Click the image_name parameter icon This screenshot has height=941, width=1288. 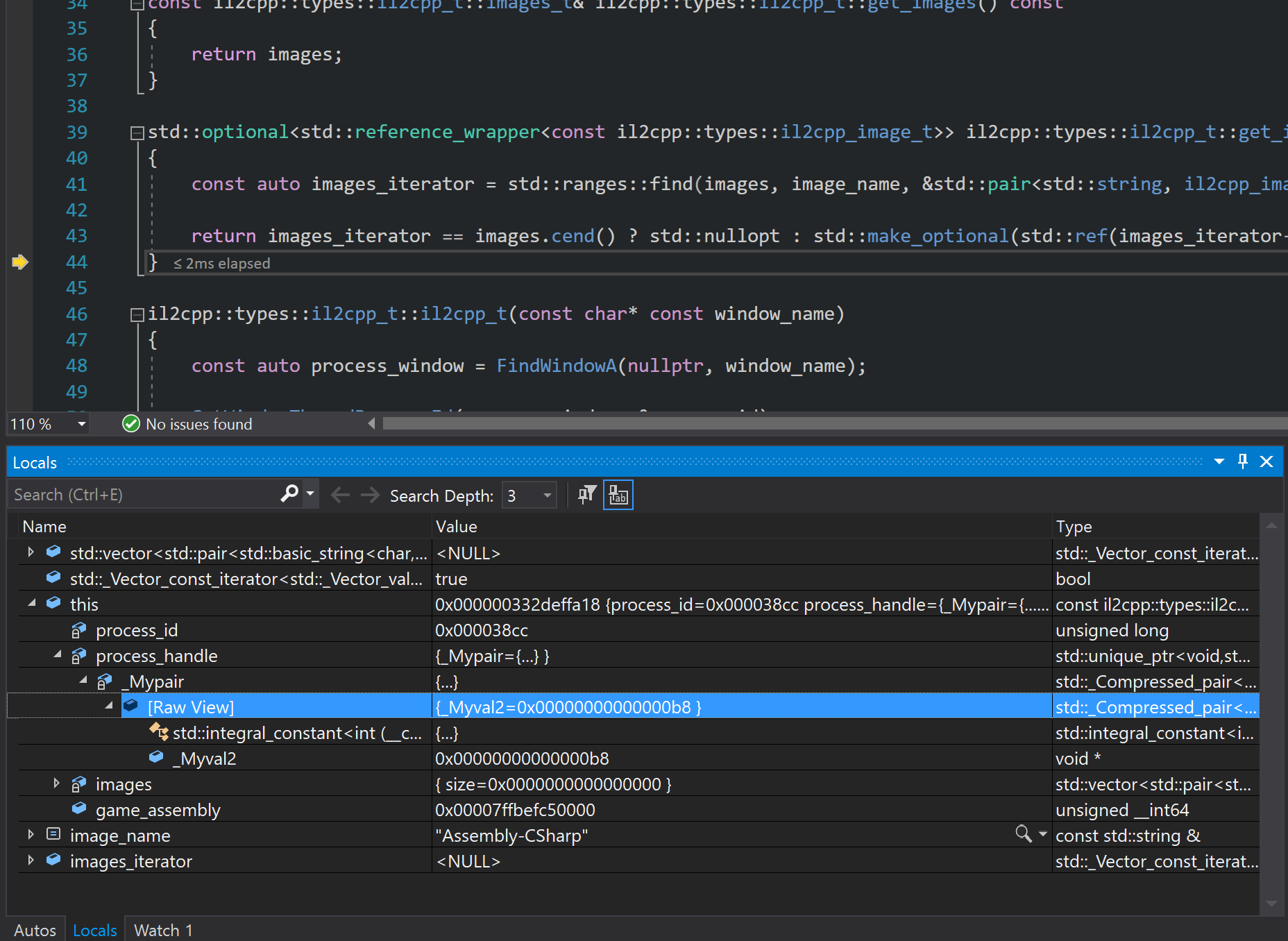53,834
